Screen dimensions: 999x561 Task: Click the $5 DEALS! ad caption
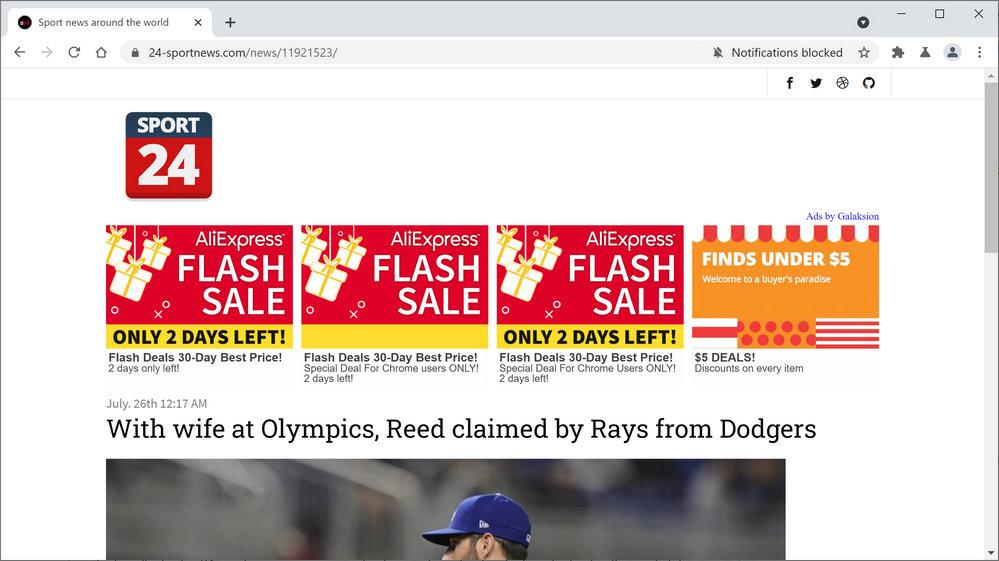point(724,357)
